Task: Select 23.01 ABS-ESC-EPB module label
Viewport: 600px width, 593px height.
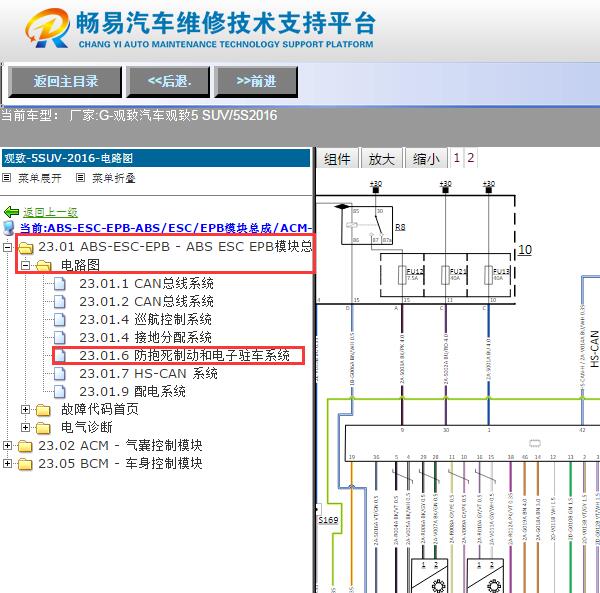Action: (x=175, y=247)
